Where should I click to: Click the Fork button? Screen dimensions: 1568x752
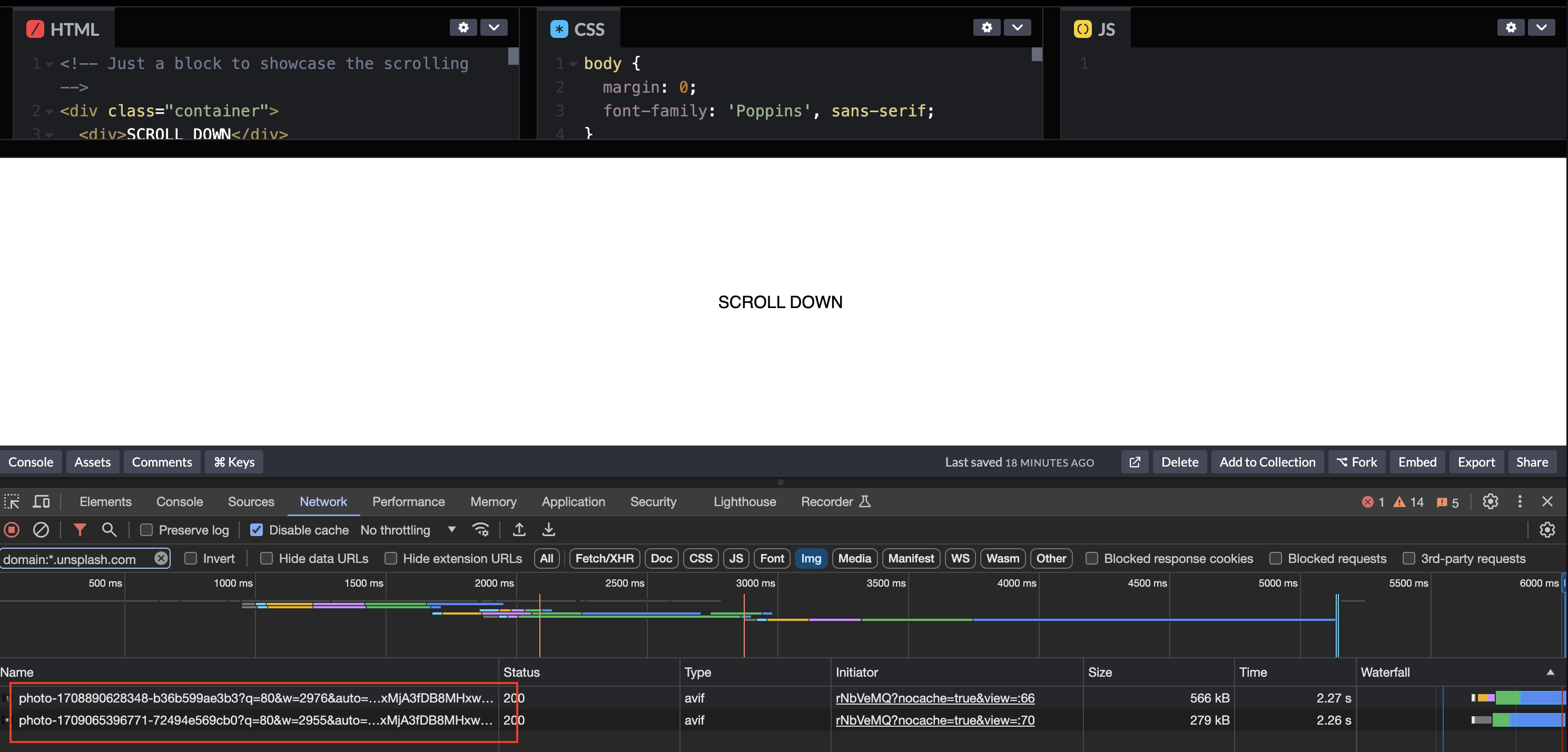[1357, 462]
